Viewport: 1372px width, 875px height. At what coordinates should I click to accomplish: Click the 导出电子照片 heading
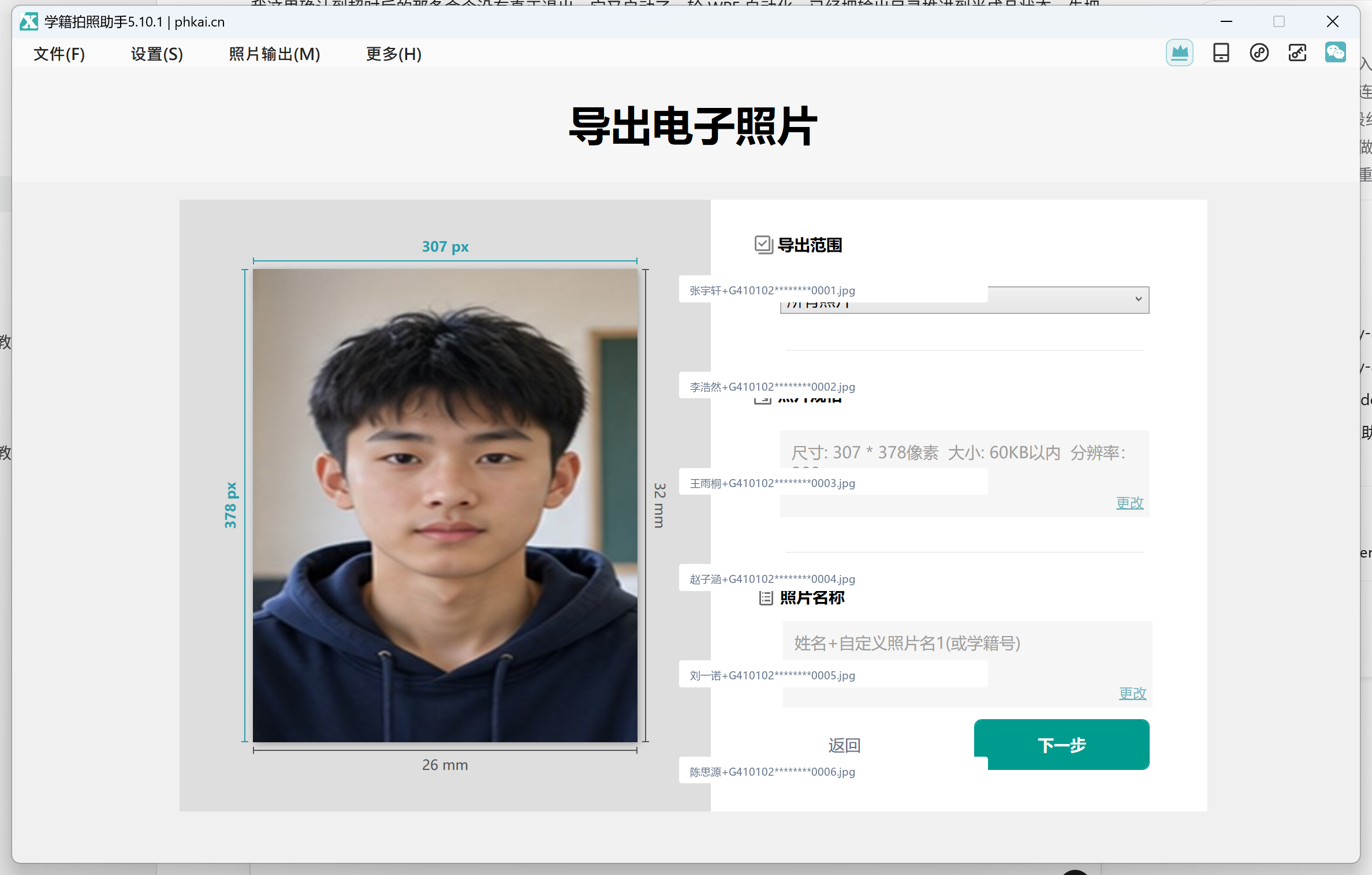[692, 126]
